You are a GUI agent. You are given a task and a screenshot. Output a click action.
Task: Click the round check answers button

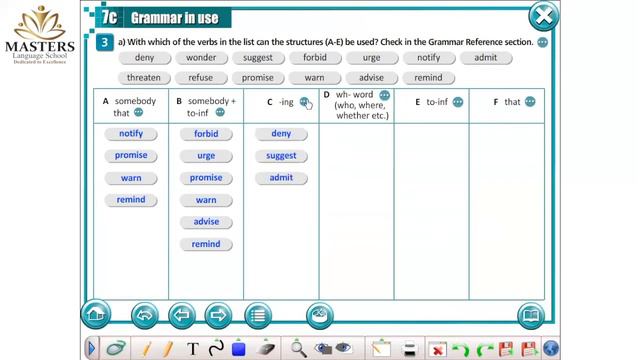[x=320, y=315]
